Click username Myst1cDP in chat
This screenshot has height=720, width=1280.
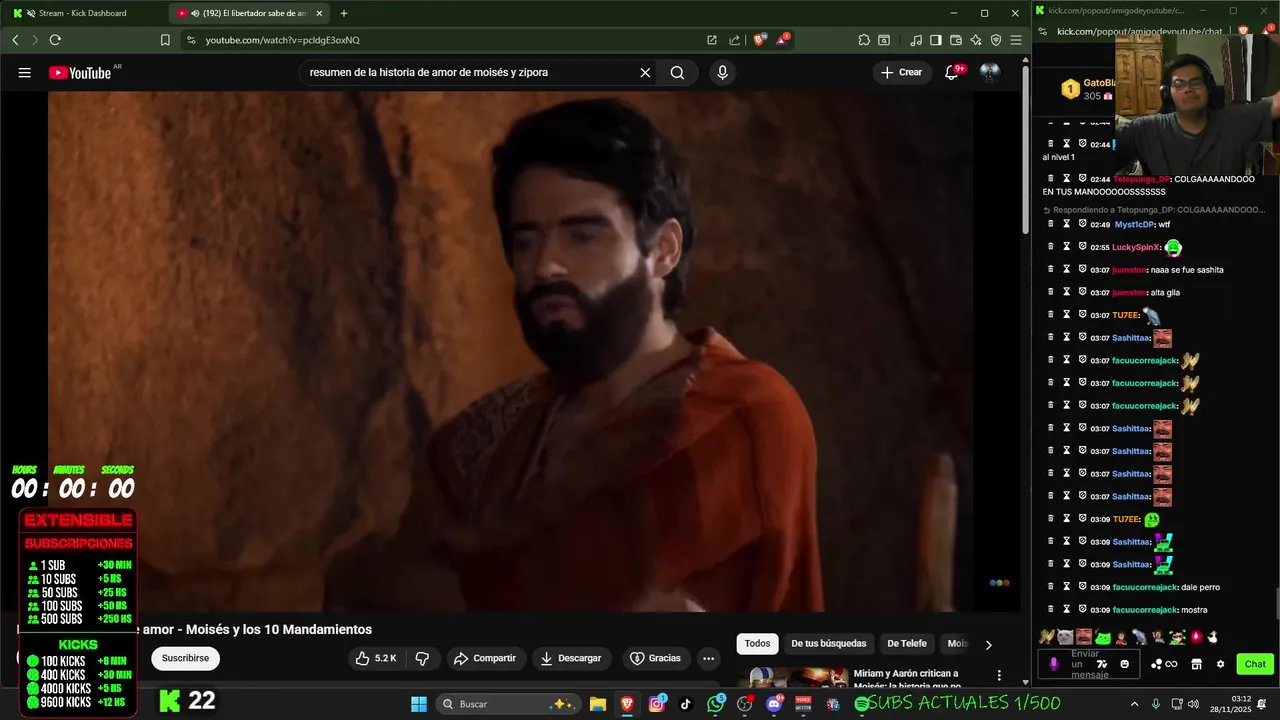click(1134, 224)
